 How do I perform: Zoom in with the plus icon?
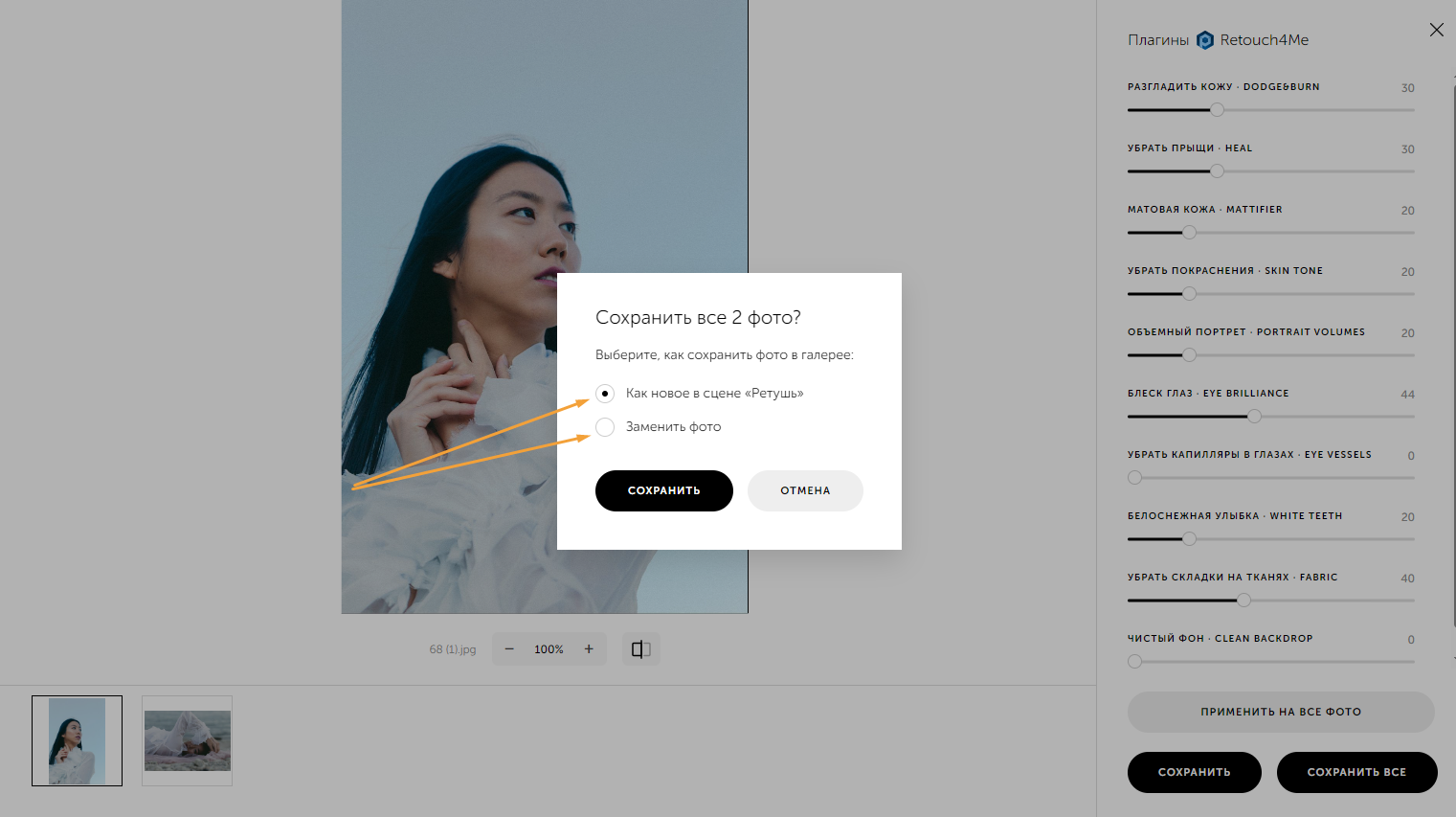pyautogui.click(x=589, y=649)
